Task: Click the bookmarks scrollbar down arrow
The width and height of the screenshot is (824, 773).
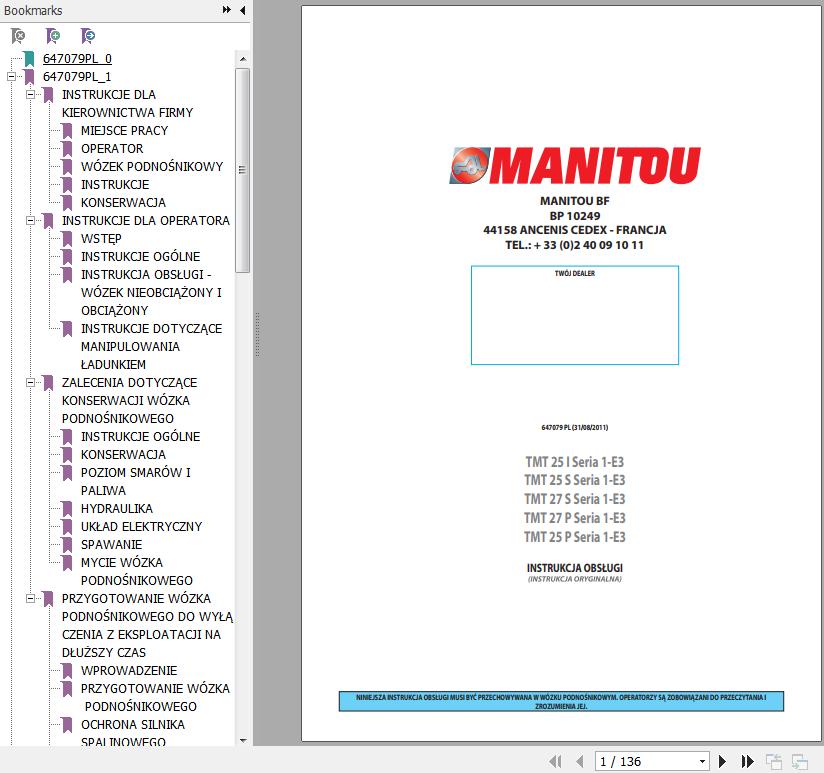Action: pyautogui.click(x=243, y=740)
